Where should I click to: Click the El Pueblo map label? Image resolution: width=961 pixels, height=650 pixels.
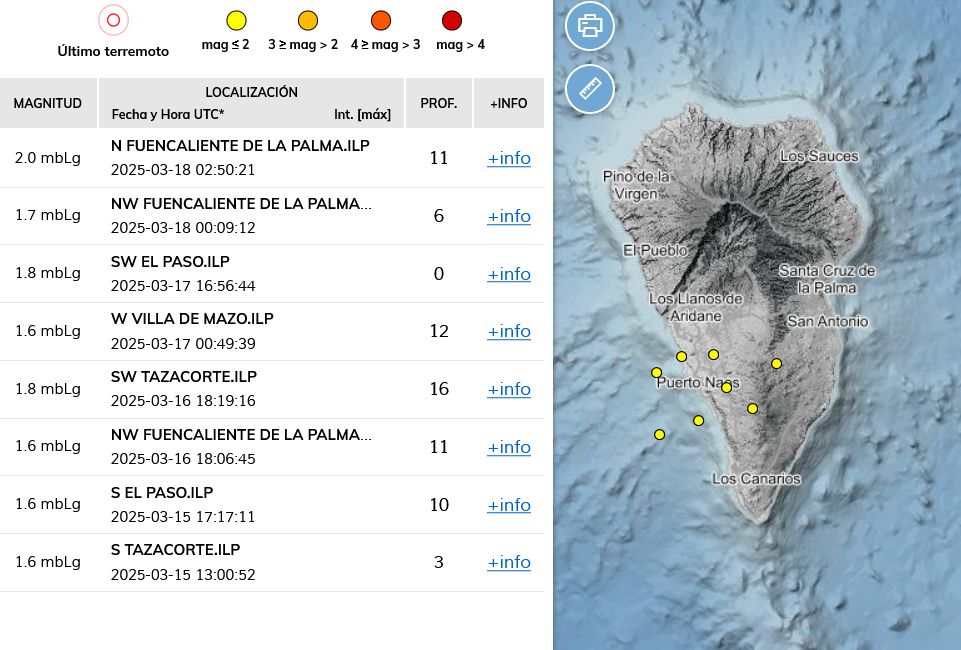coord(655,251)
